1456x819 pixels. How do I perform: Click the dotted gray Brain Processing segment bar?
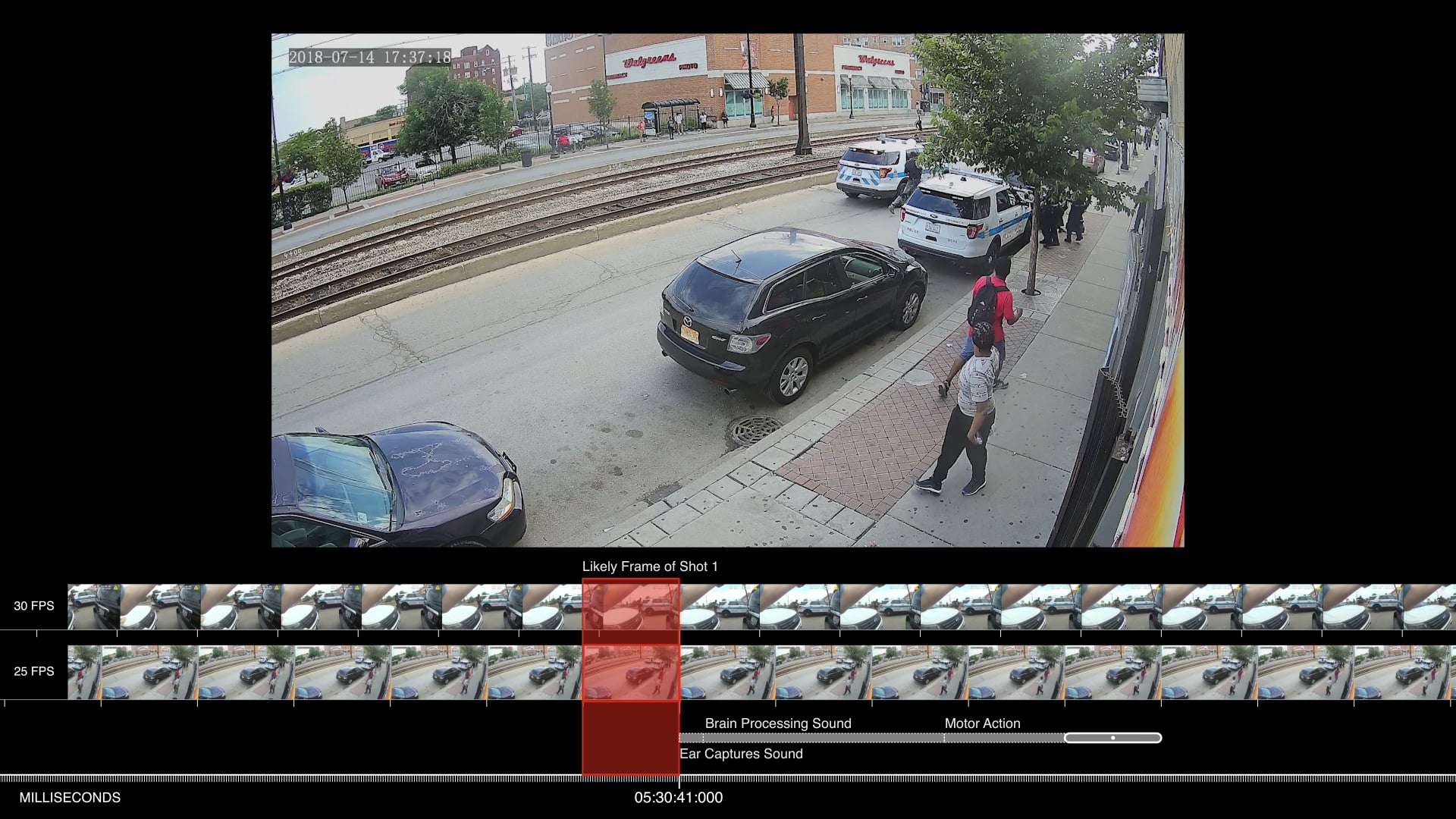point(823,738)
